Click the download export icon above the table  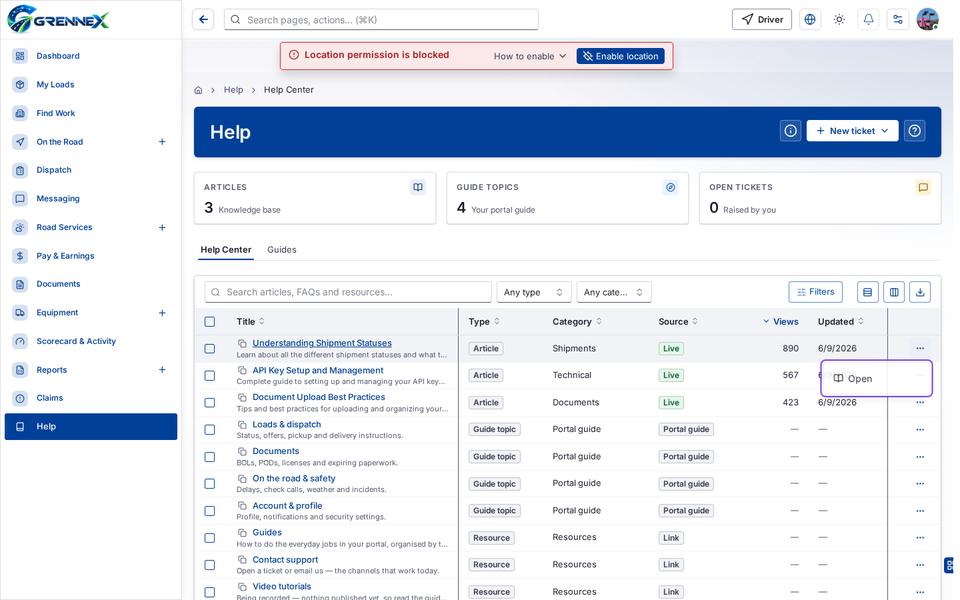coord(920,292)
